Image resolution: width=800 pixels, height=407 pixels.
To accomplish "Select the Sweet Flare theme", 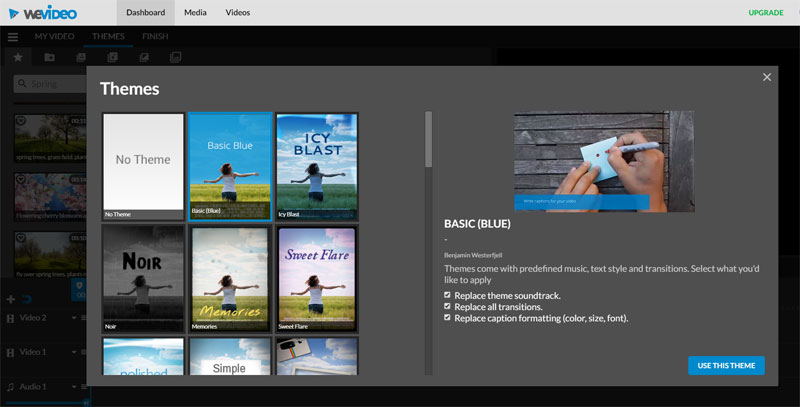I will click(x=317, y=278).
